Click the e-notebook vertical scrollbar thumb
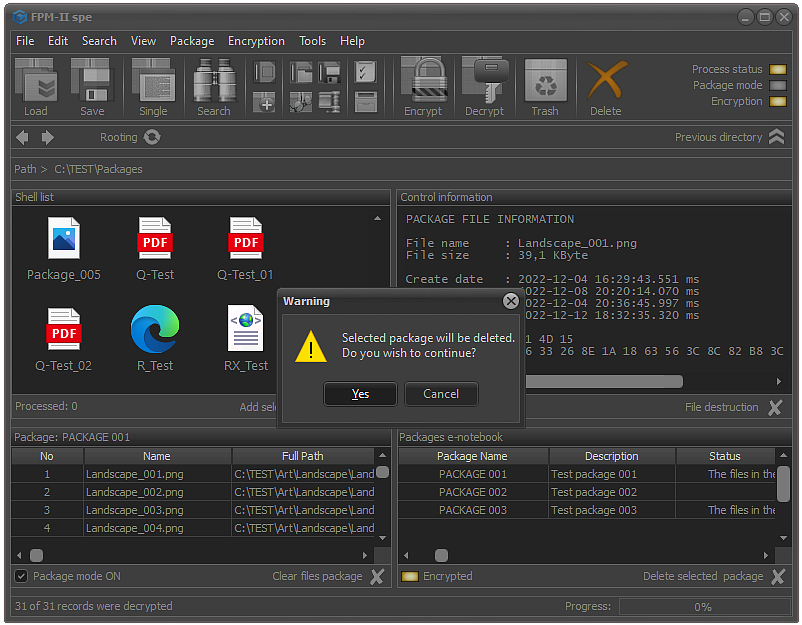 [x=783, y=484]
